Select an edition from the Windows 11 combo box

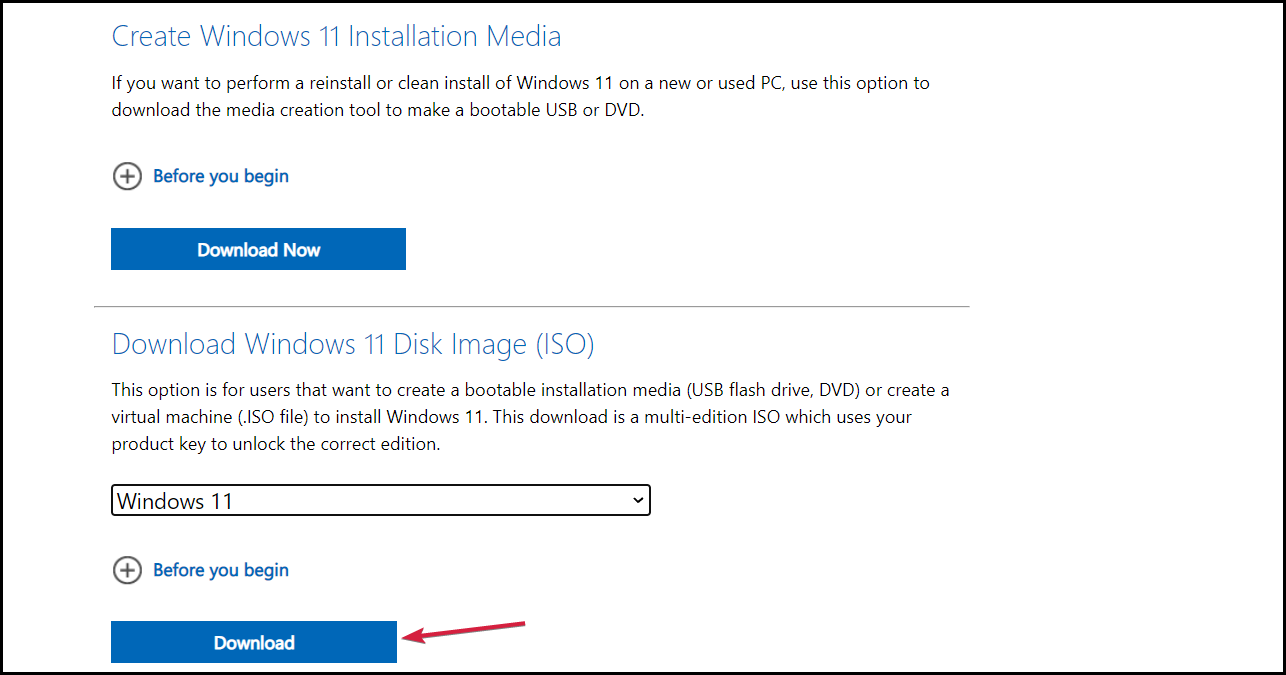(x=380, y=500)
